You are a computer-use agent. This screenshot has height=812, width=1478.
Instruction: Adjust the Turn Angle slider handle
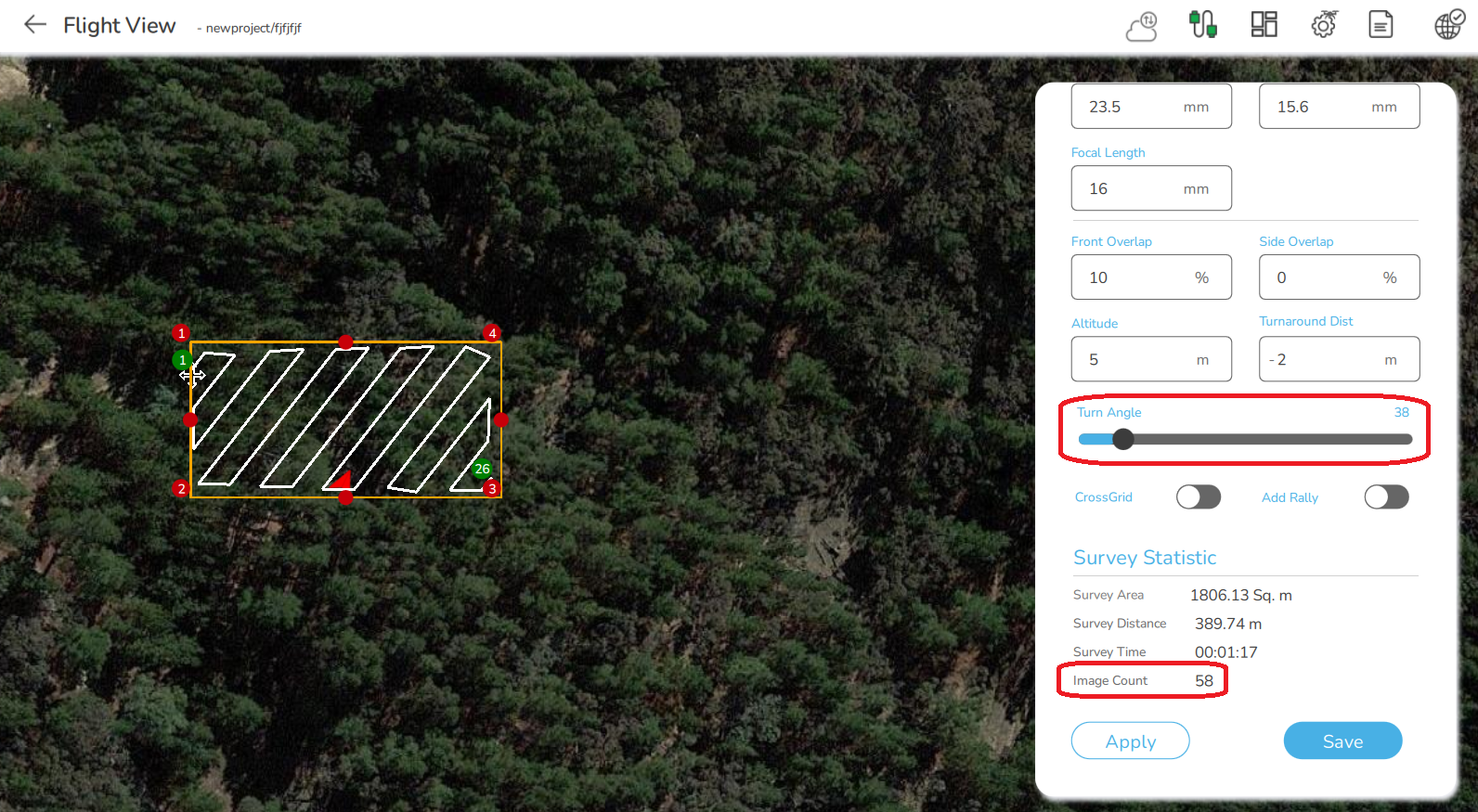1123,439
